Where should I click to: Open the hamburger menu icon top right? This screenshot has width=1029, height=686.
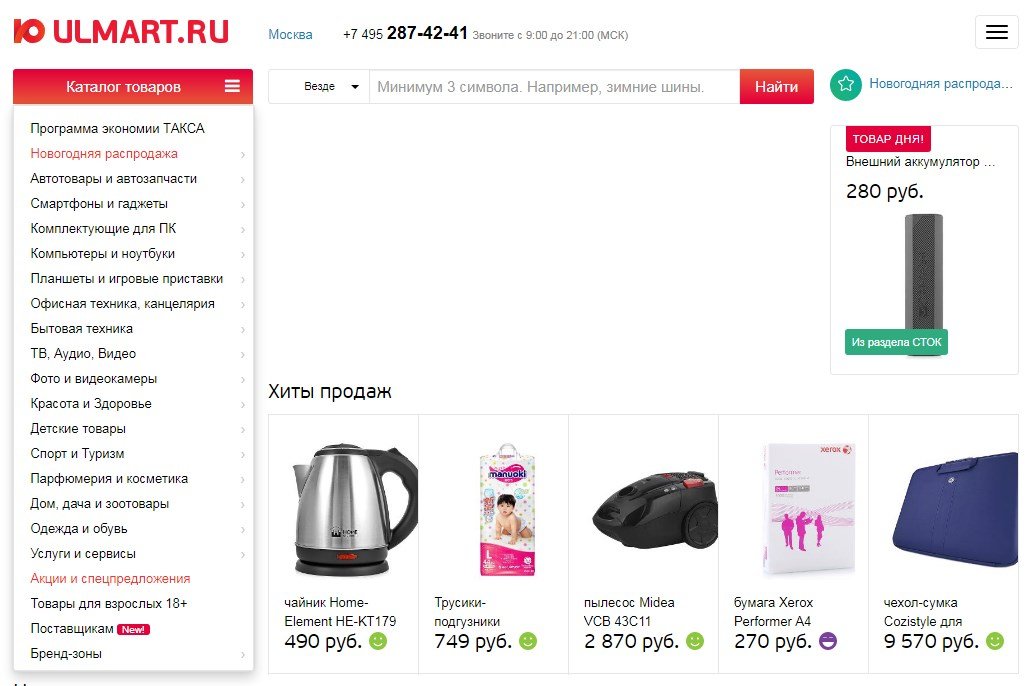tap(996, 32)
